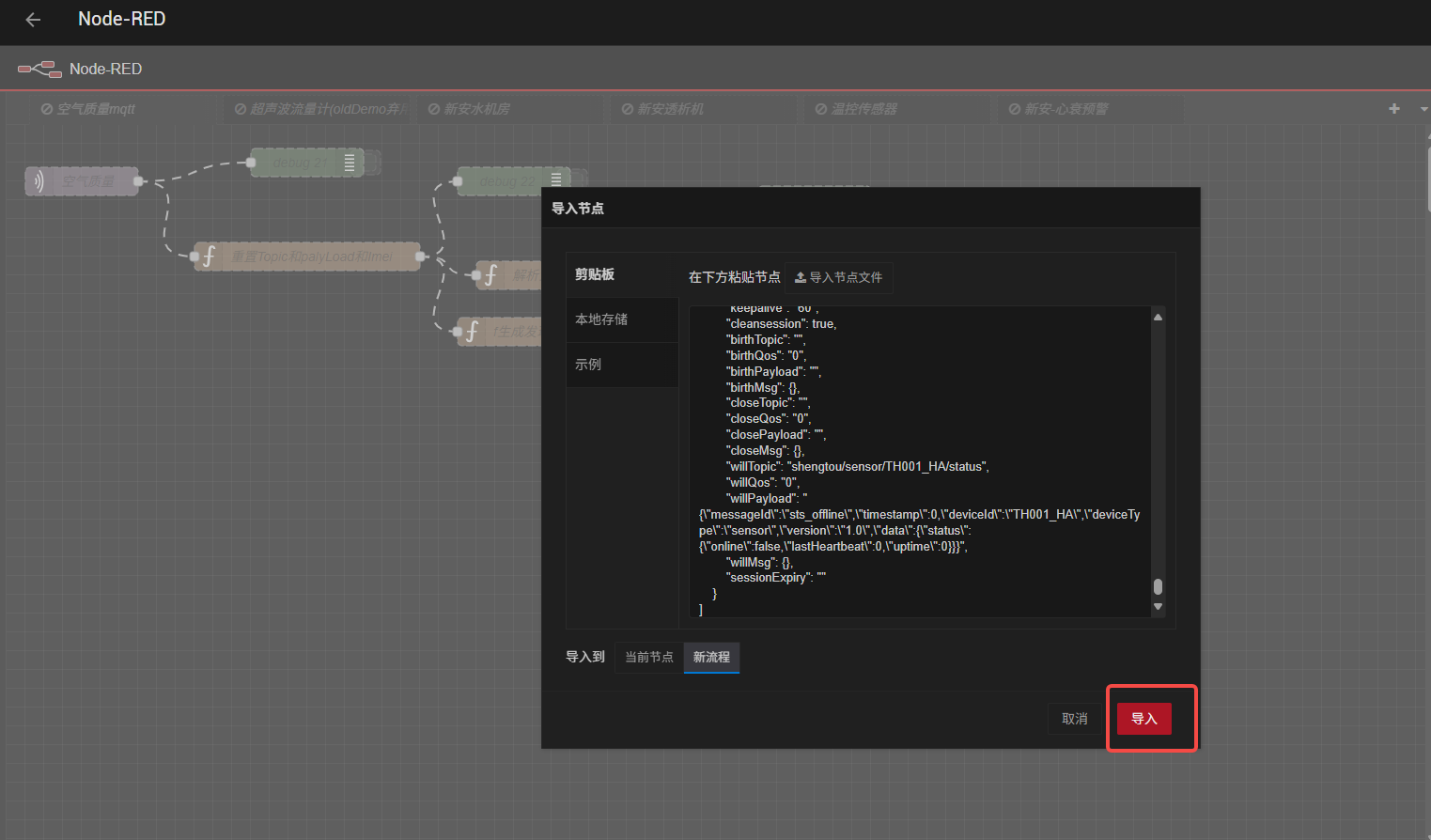The width and height of the screenshot is (1431, 840).
Task: Switch to 空气质量mqtt flow tab
Action: coord(96,109)
